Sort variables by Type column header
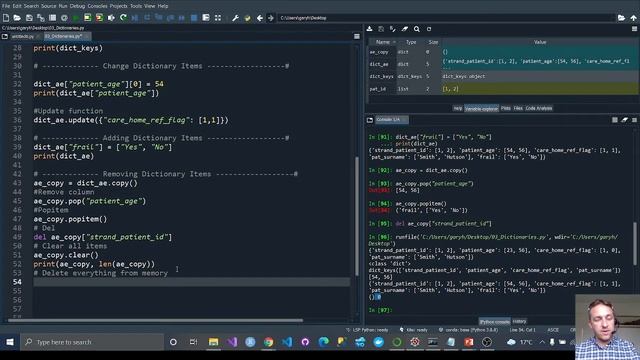Viewport: 640px width, 360px height. pos(411,42)
